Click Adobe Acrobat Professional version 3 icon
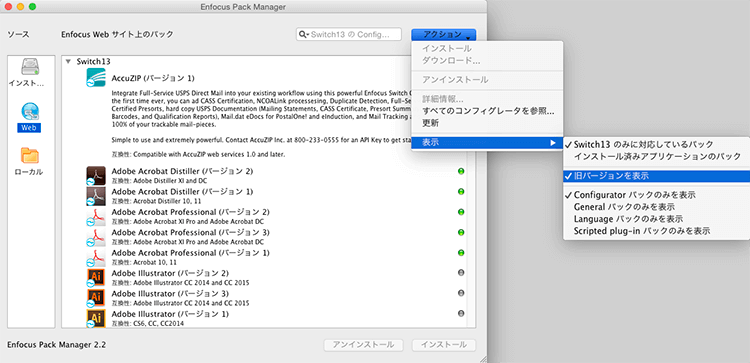Screen dimensions: 750x363 click(96, 237)
